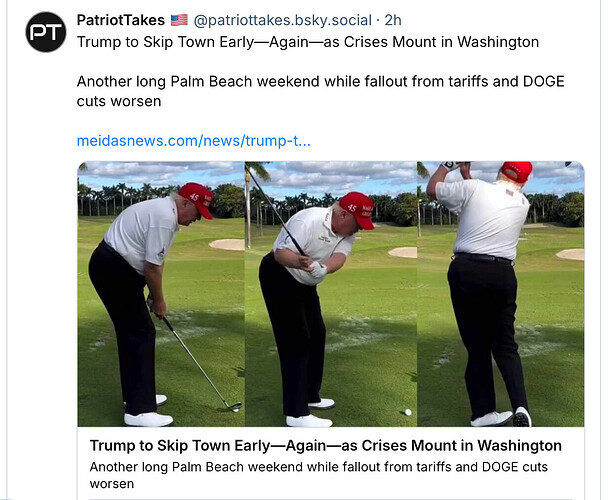Image resolution: width=608 pixels, height=500 pixels.
Task: Open the right golf backswing photo panel
Action: (x=500, y=295)
